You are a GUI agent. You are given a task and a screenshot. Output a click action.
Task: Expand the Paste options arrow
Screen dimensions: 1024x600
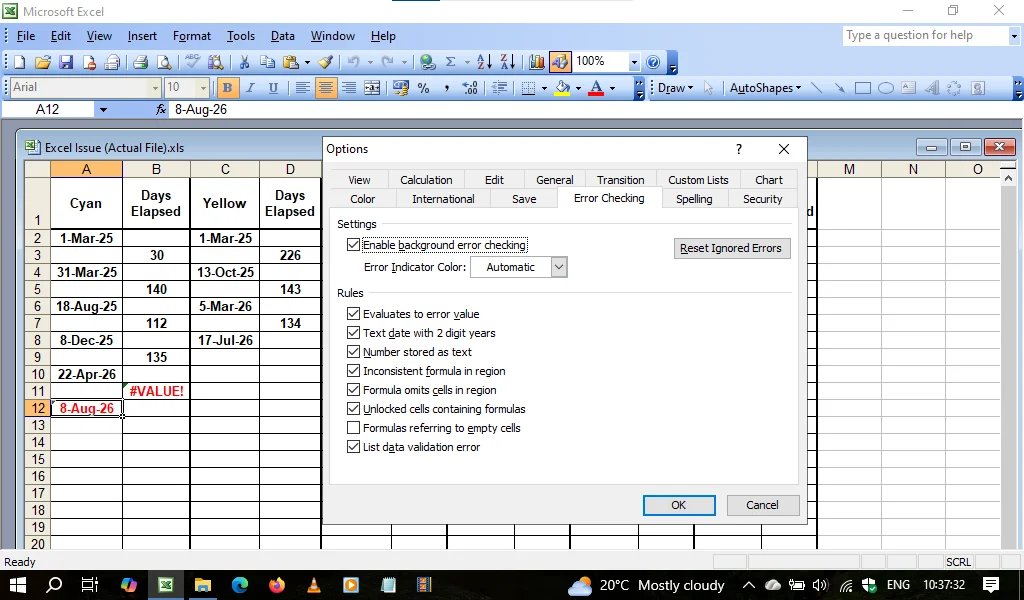[307, 62]
